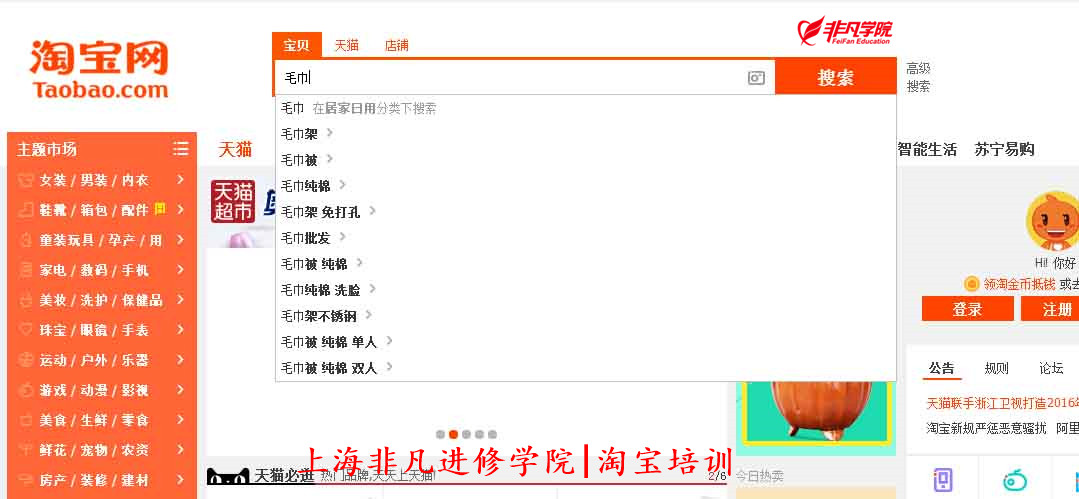
Task: Click the appliance icon beside 家电 / 数码 / 手机
Action: click(x=25, y=270)
